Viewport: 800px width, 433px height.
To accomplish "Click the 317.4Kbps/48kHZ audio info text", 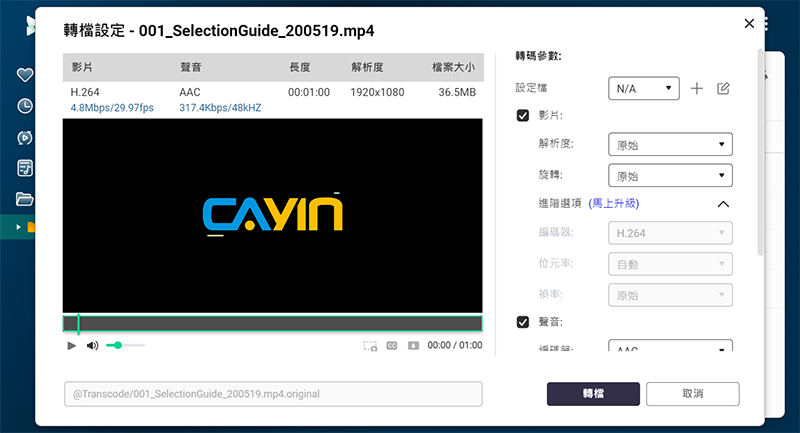I will click(x=220, y=108).
